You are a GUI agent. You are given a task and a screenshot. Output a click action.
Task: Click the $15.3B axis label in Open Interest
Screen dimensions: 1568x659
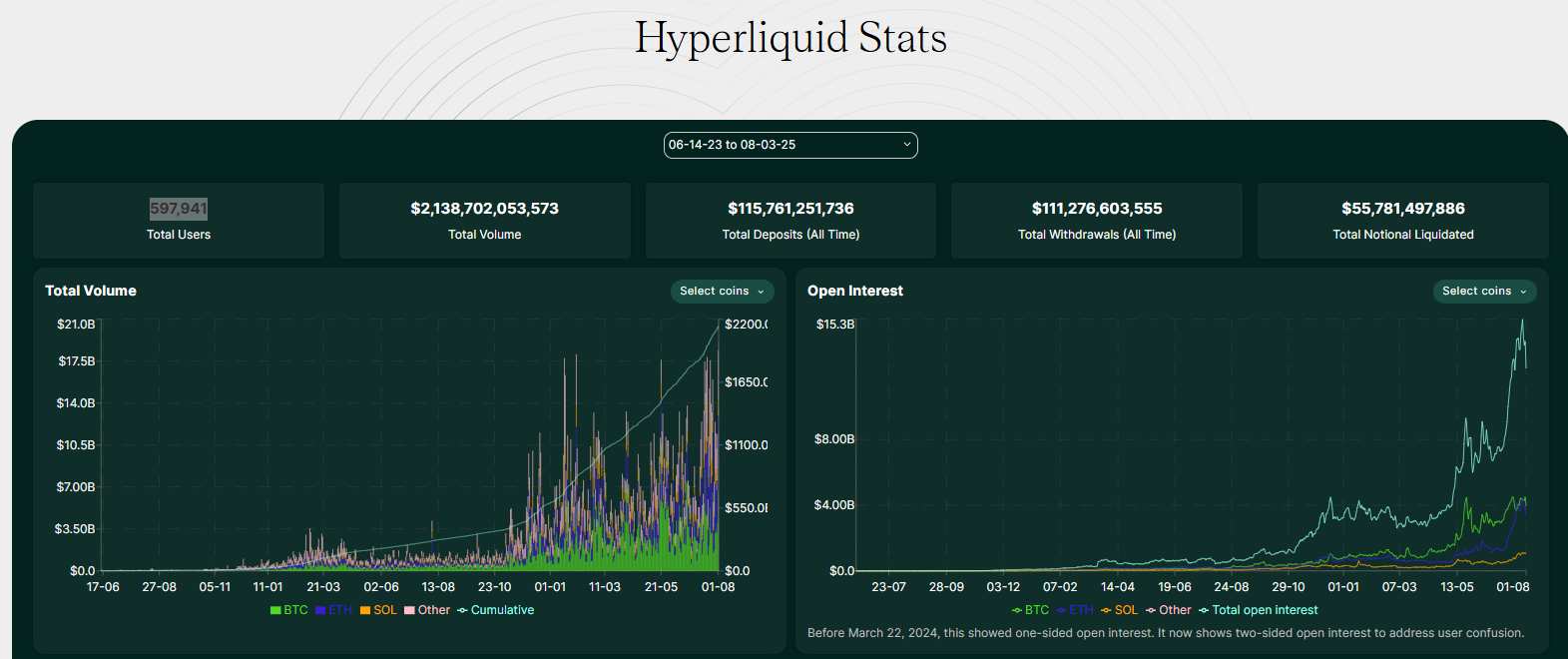[835, 325]
